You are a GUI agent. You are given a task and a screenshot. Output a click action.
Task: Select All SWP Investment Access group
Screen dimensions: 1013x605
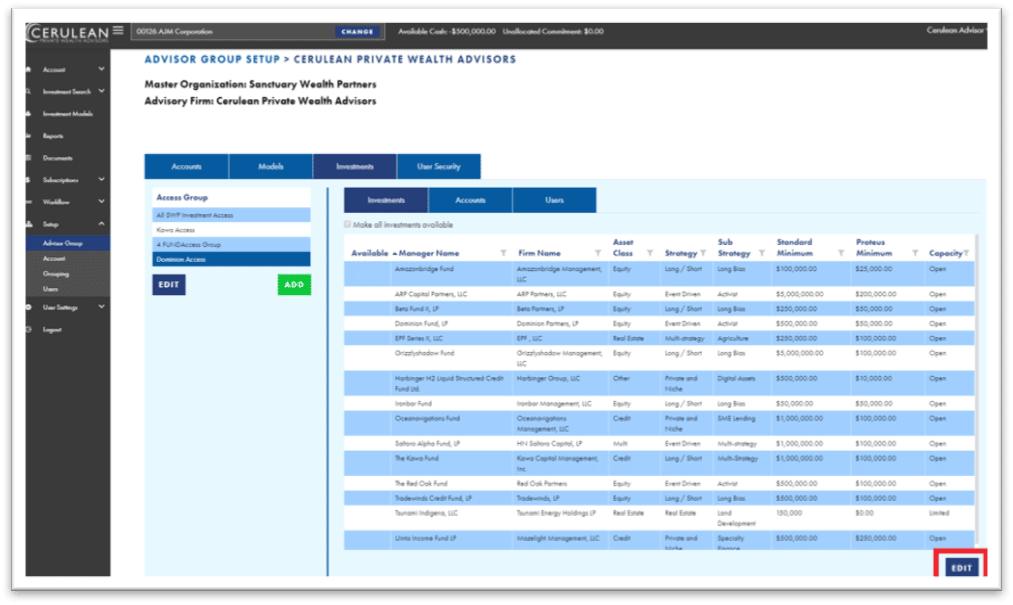(x=231, y=215)
